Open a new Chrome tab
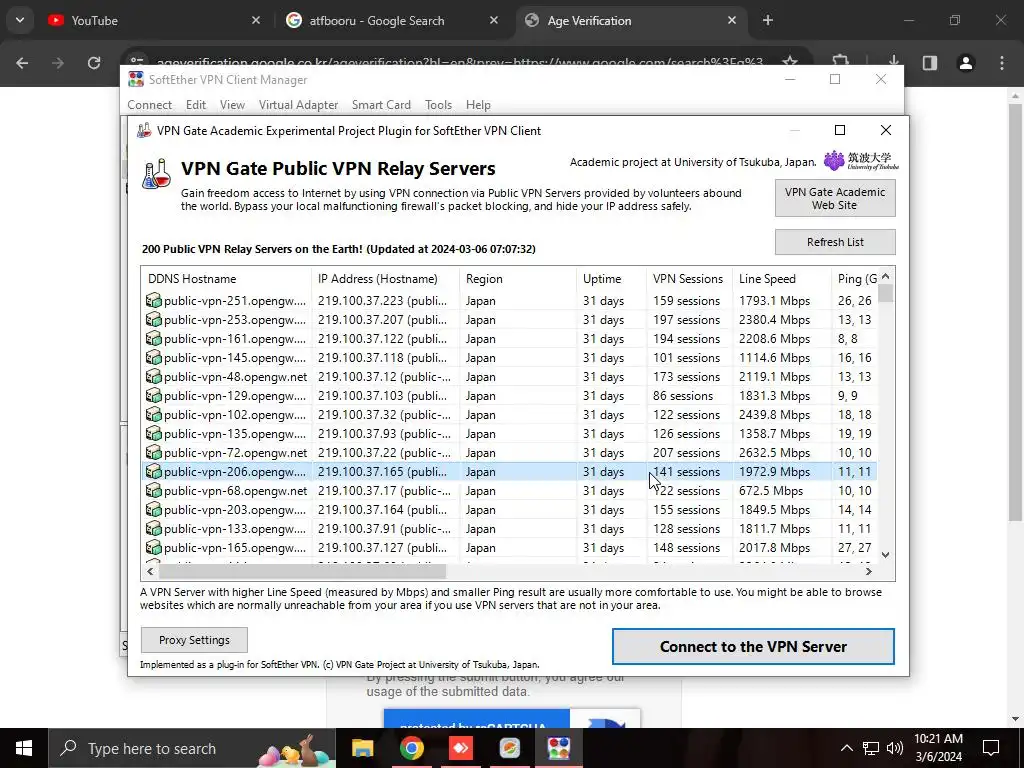This screenshot has width=1024, height=768. pyautogui.click(x=768, y=20)
